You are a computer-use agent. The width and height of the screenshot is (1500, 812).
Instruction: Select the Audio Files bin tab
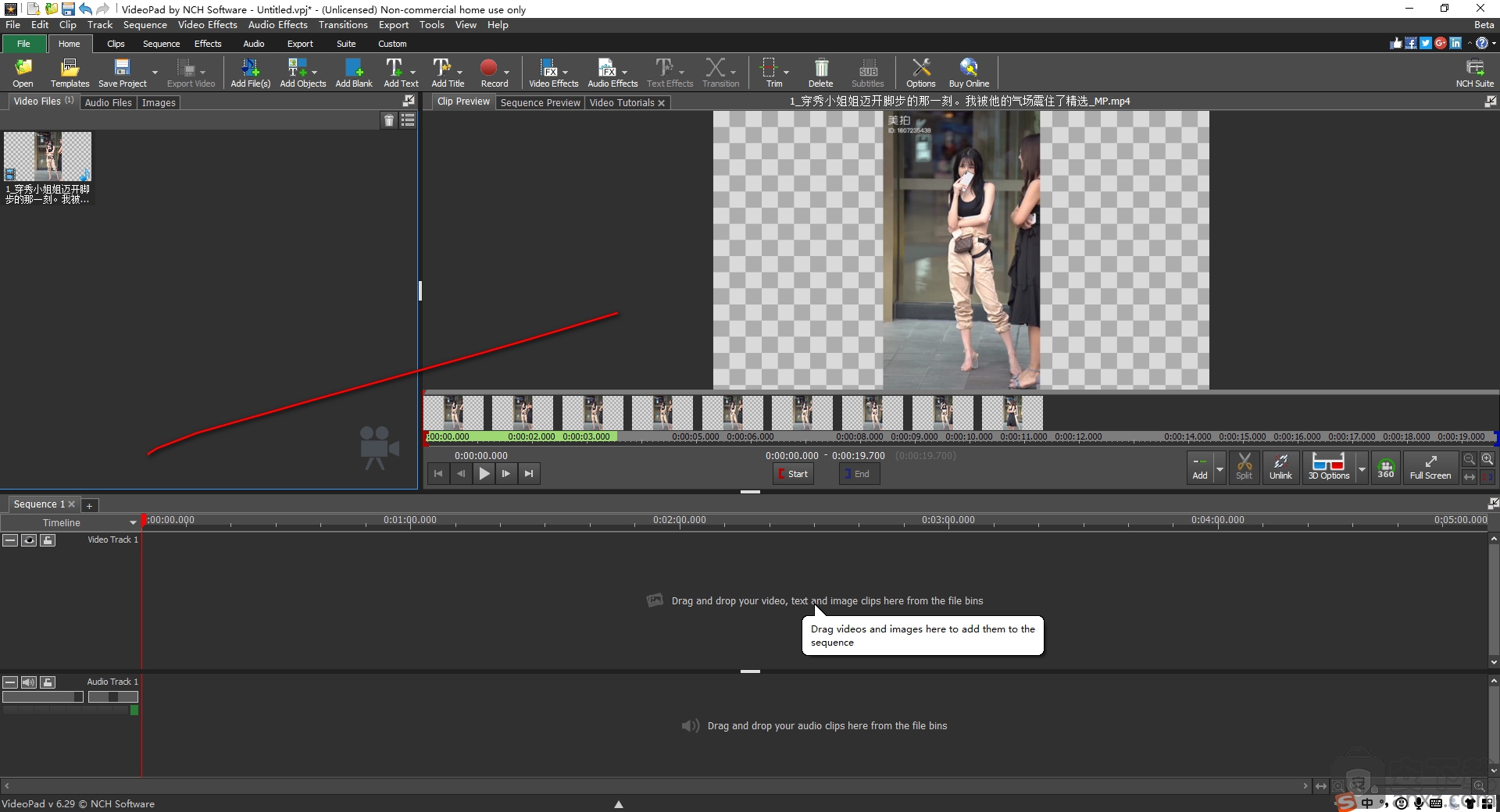[108, 102]
